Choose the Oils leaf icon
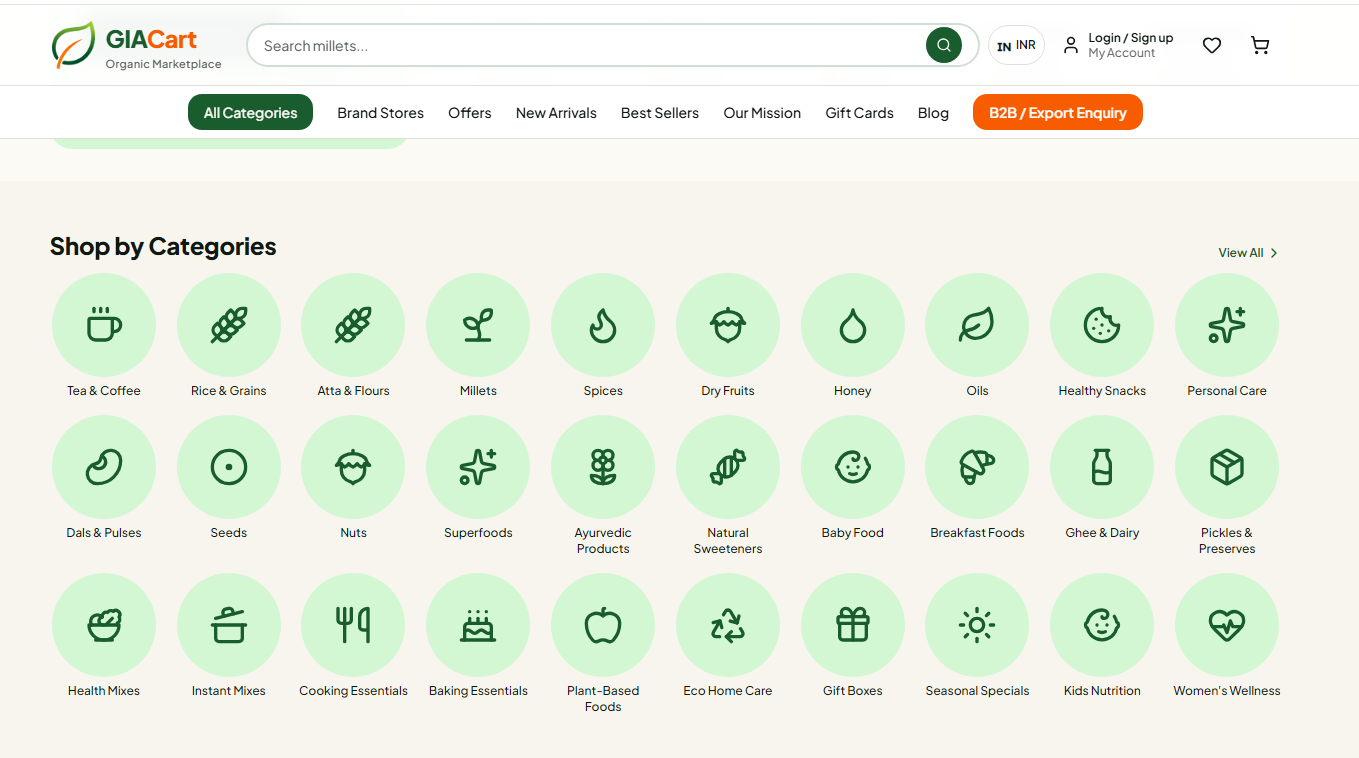 pos(977,325)
